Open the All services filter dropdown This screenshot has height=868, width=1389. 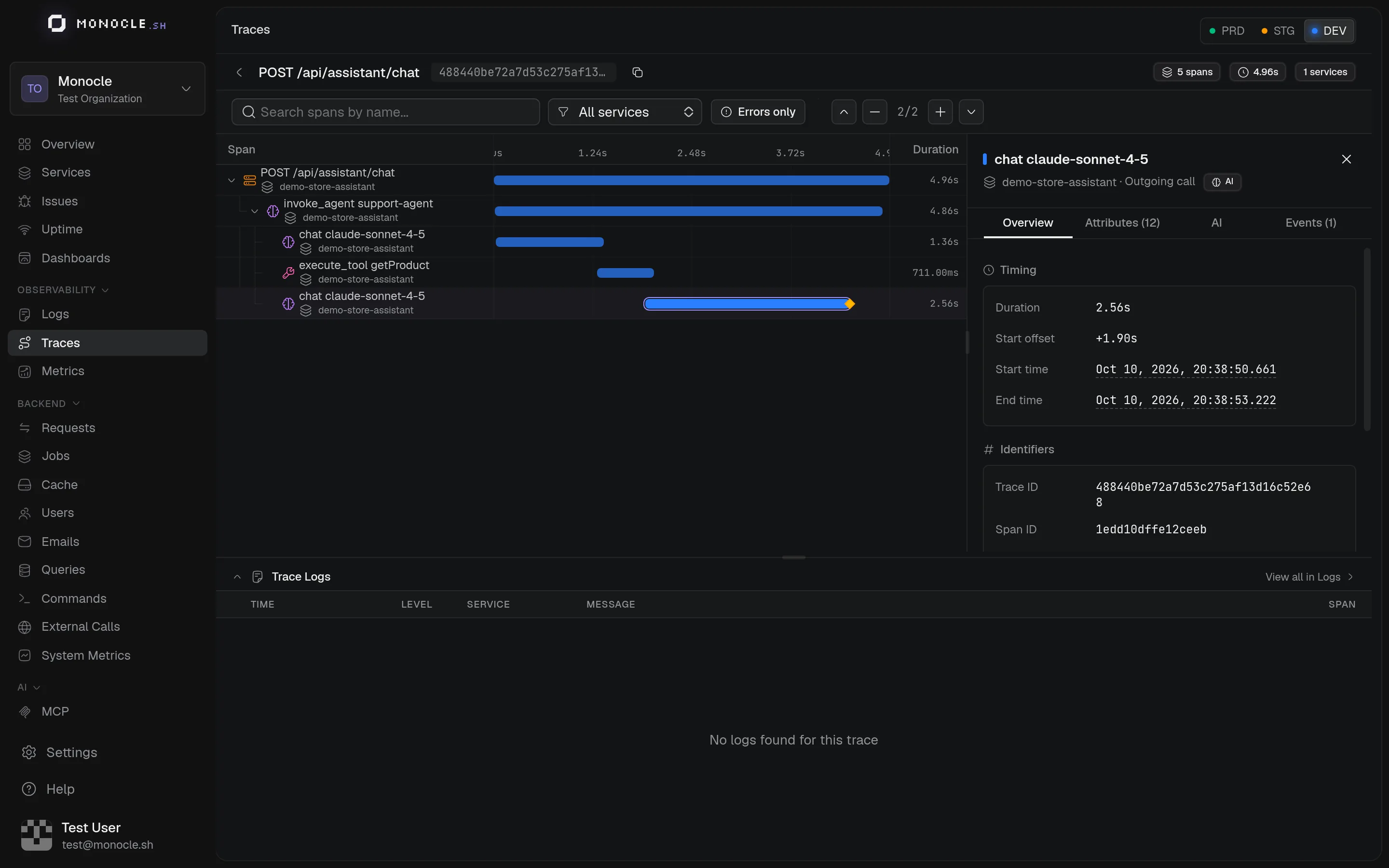coord(625,112)
